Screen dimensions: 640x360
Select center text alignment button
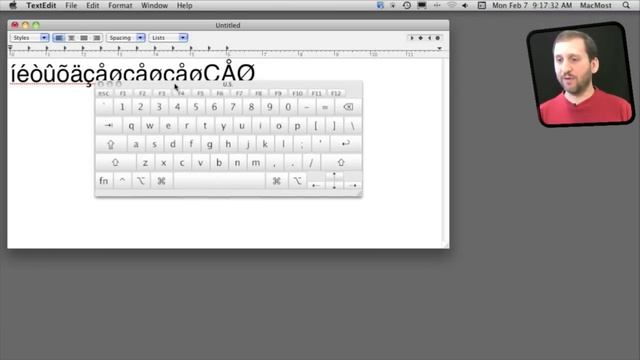point(71,38)
